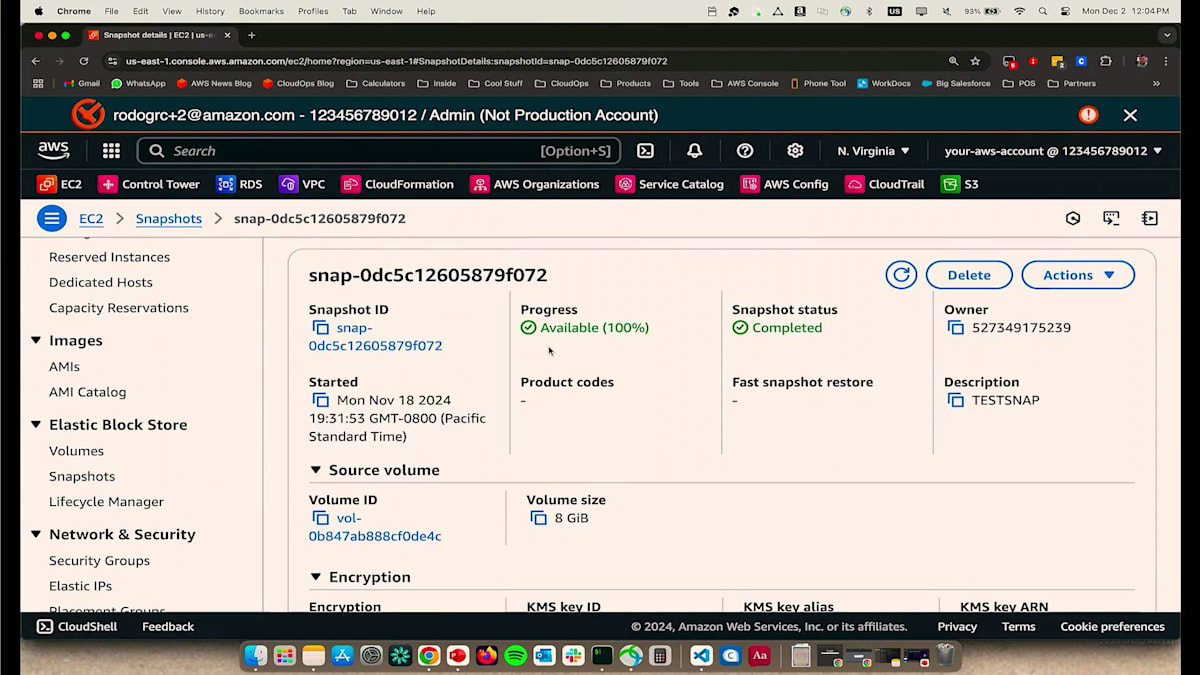Image resolution: width=1200 pixels, height=675 pixels.
Task: Open RDS service shortcut
Action: [x=239, y=184]
